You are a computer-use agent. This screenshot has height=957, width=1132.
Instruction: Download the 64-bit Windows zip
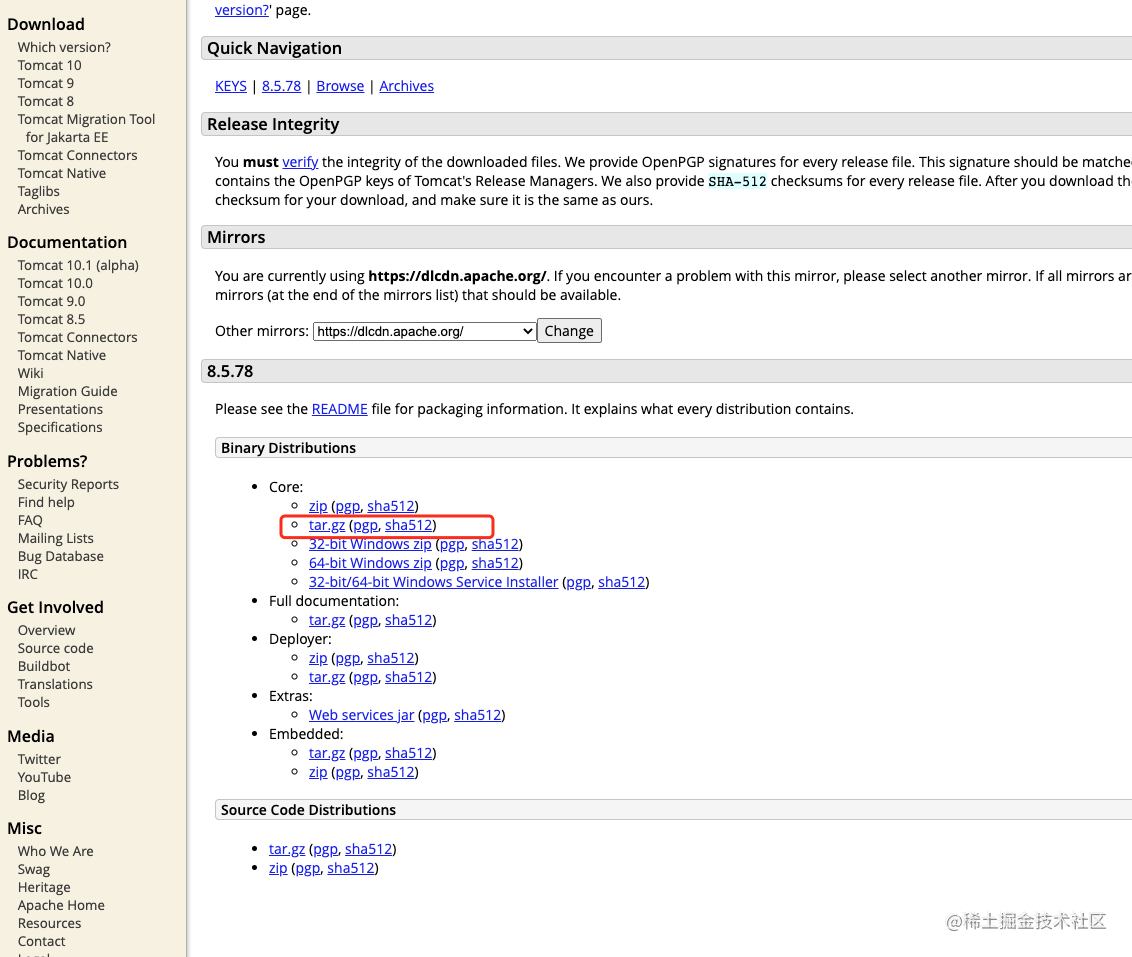click(x=370, y=563)
